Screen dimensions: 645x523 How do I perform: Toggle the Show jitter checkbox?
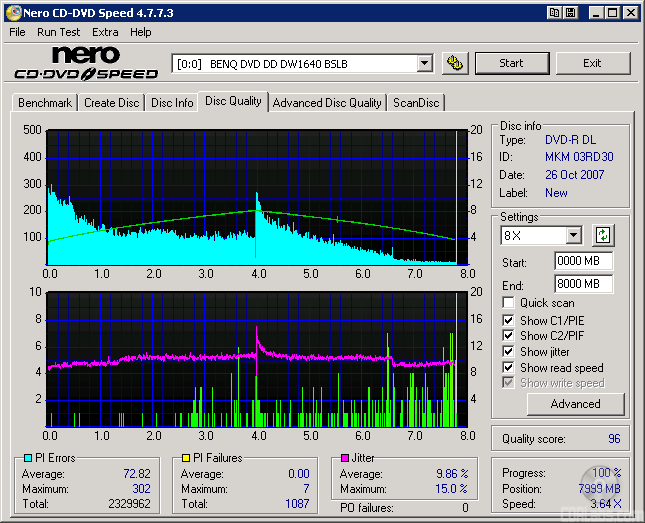509,352
